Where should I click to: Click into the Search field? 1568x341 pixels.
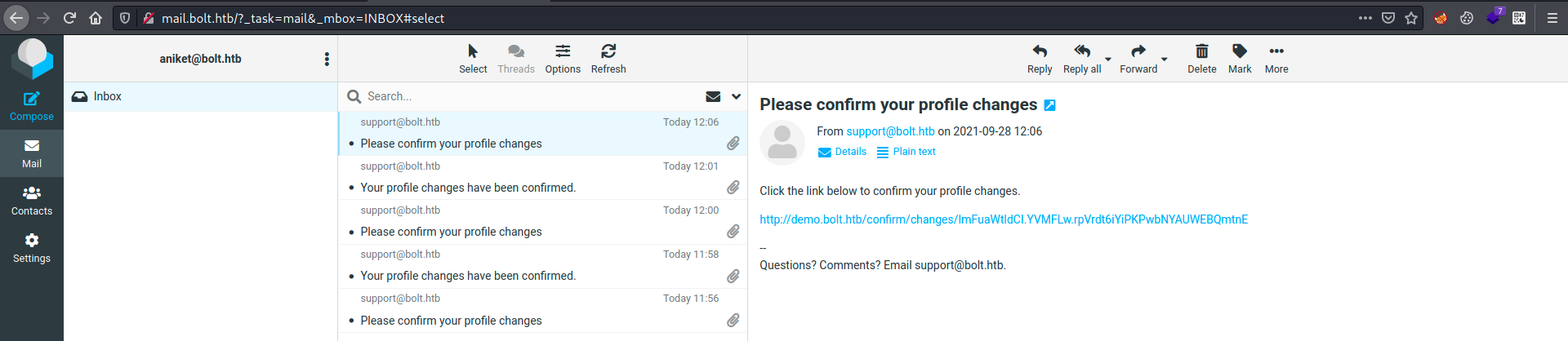pos(531,96)
